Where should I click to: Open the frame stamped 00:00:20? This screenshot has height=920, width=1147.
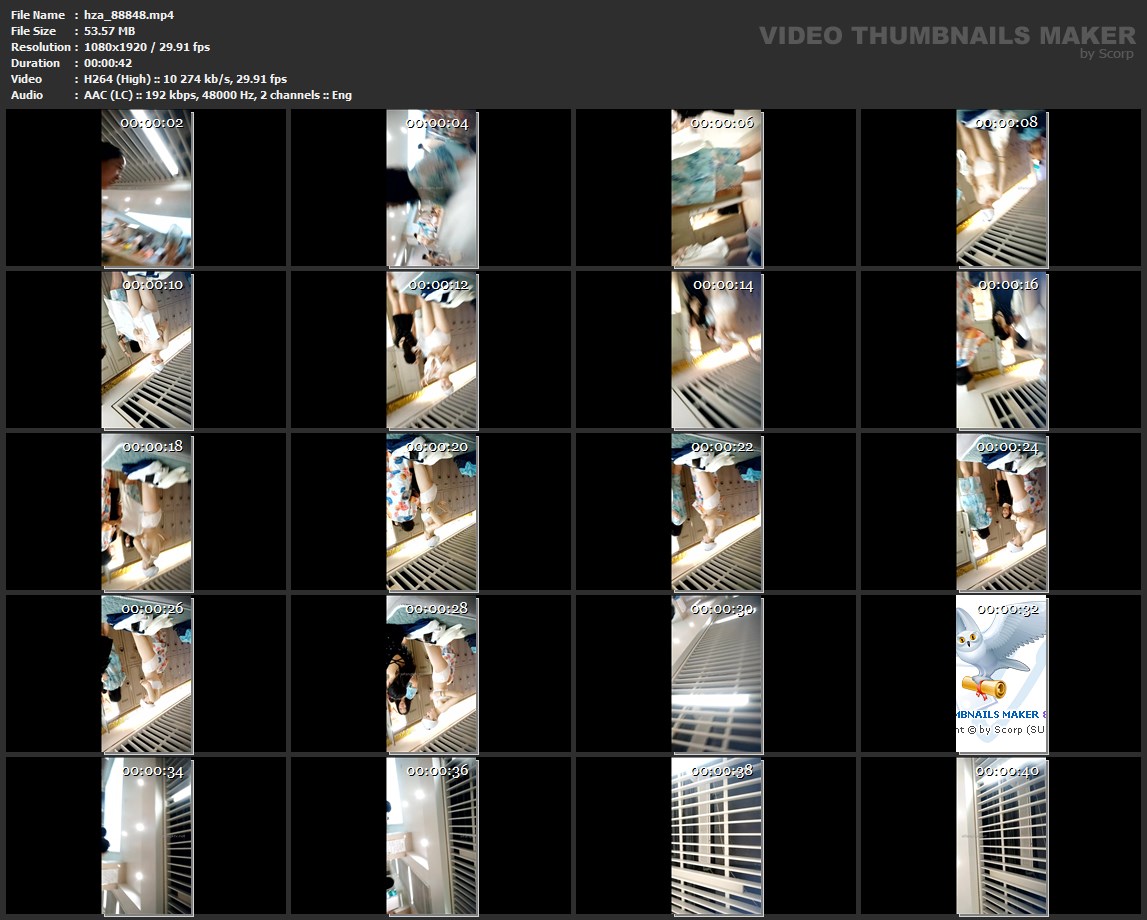pyautogui.click(x=432, y=512)
